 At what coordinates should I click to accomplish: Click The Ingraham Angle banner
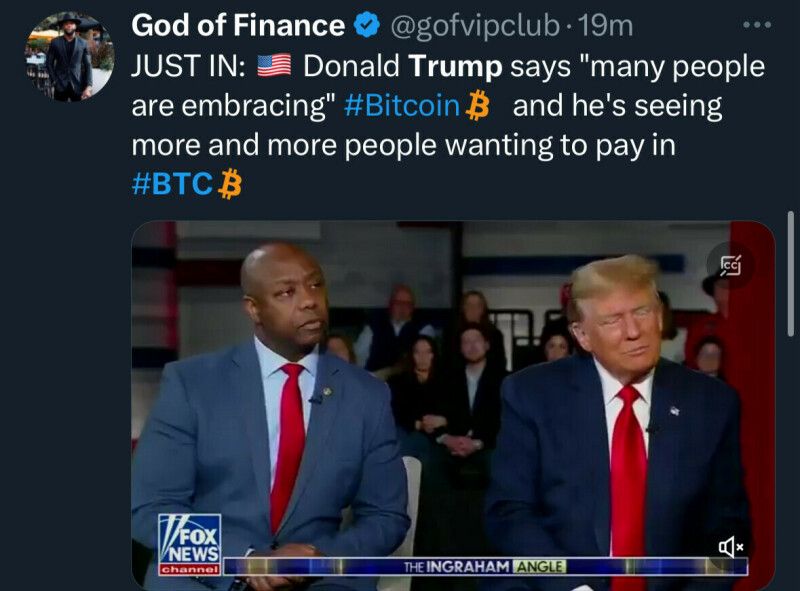484,567
